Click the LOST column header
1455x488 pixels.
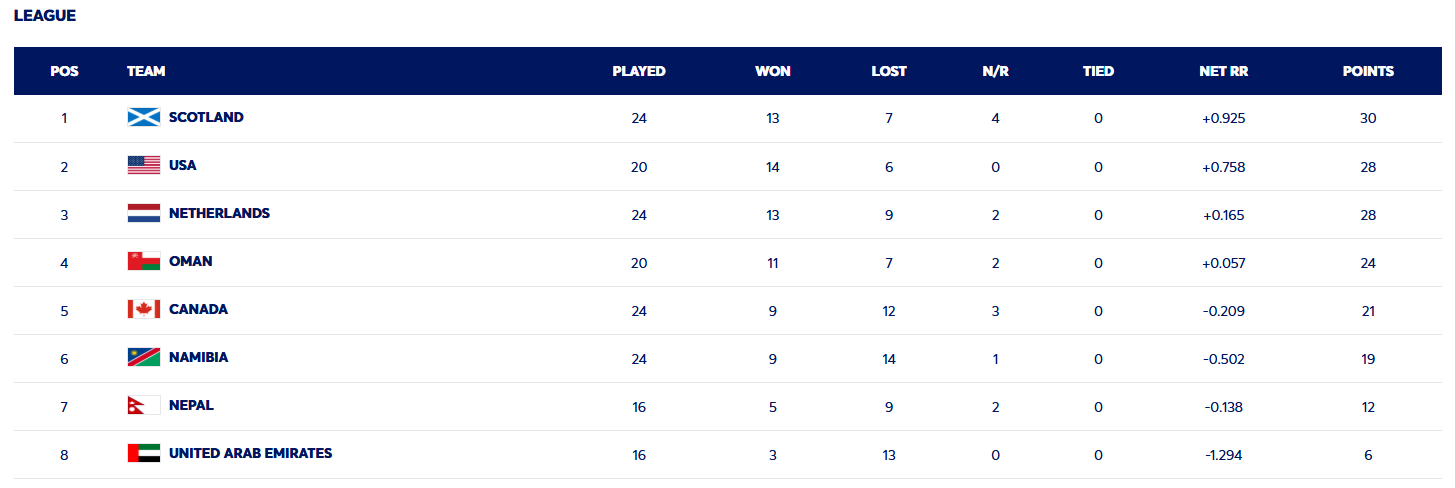(x=889, y=71)
